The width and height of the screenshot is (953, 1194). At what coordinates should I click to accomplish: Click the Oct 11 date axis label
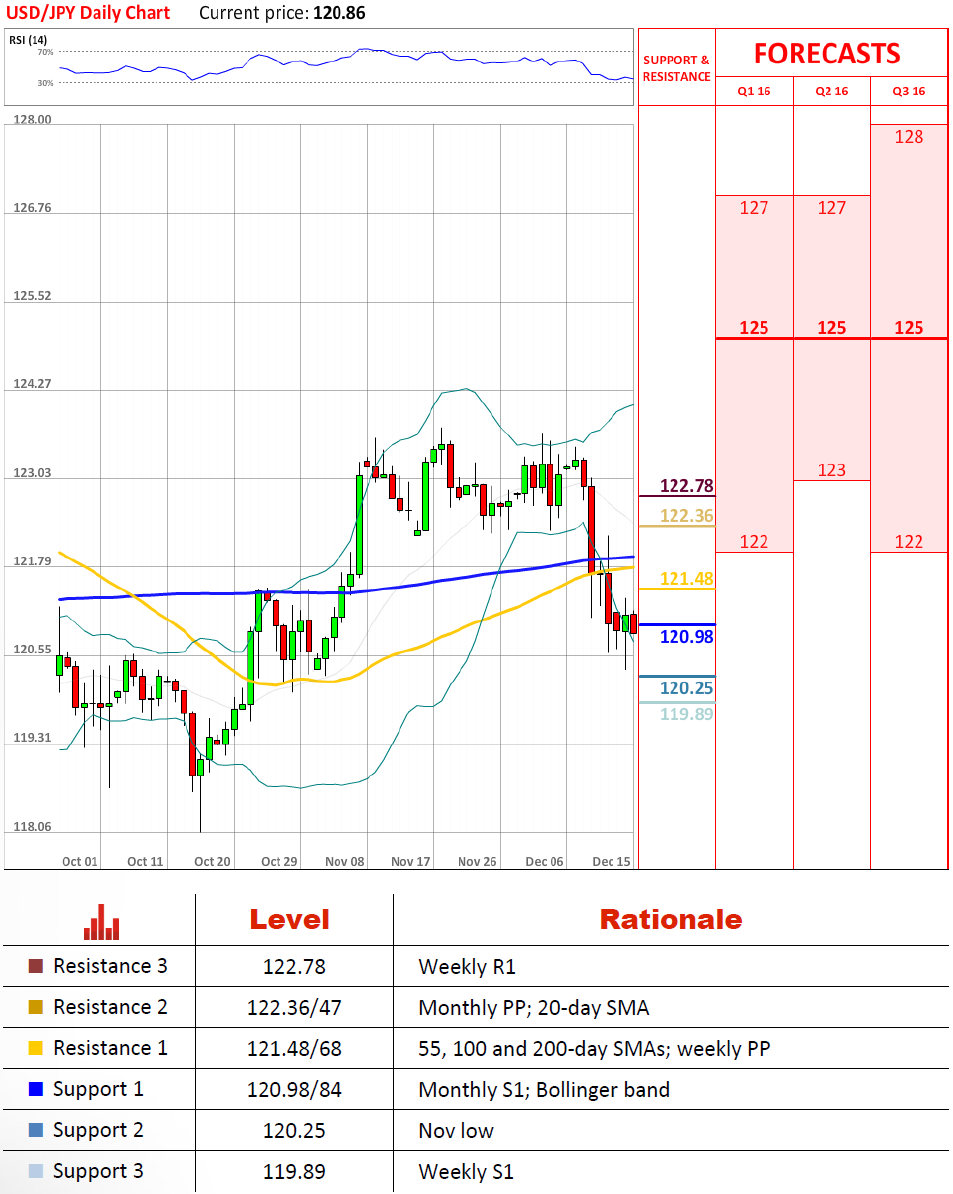145,861
